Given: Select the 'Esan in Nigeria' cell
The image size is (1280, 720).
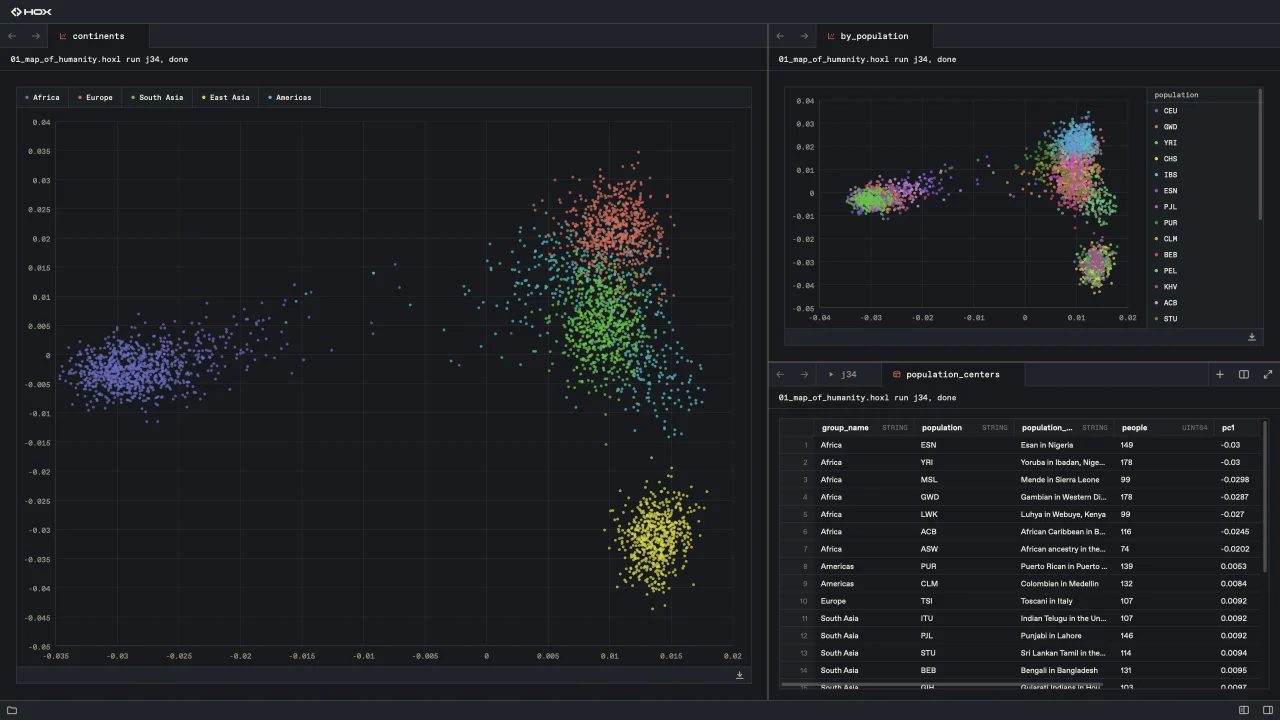Looking at the screenshot, I should click(1064, 445).
